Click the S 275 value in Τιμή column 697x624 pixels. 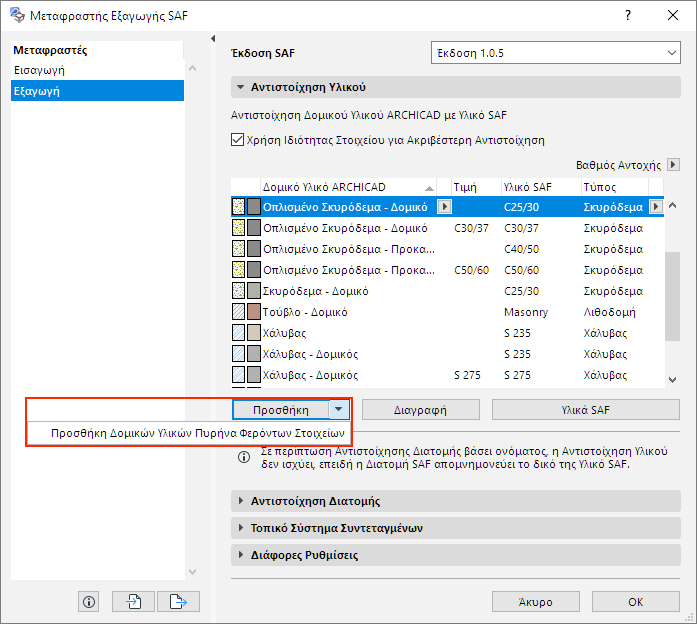tap(467, 375)
